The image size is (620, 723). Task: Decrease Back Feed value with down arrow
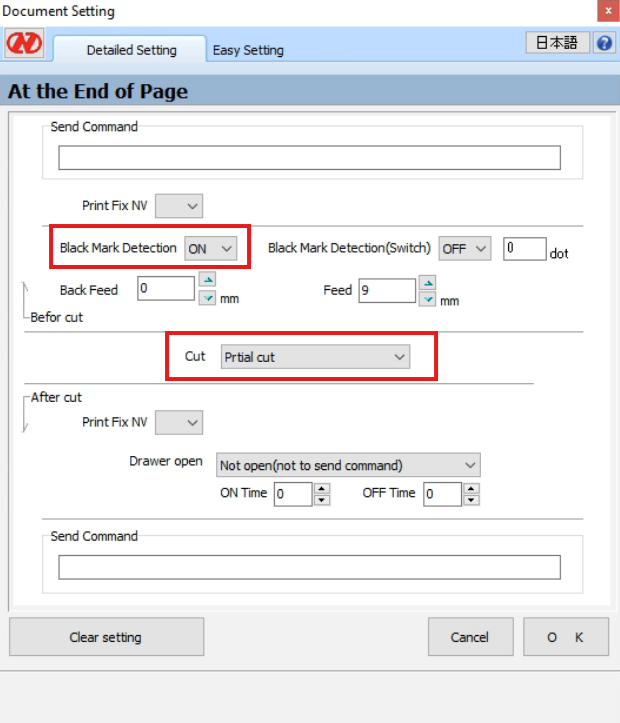(x=207, y=298)
